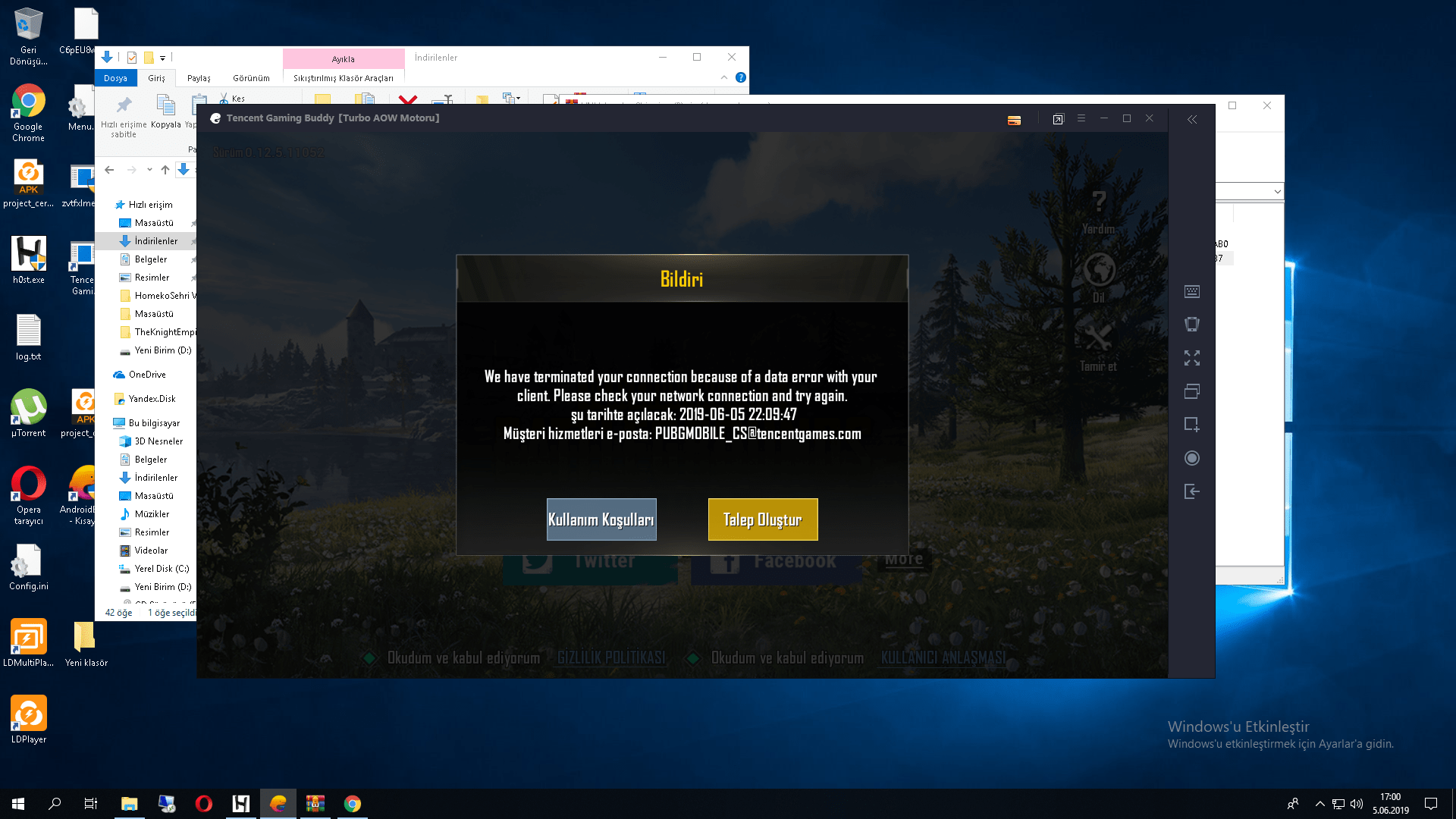Open the Quick Access Toolbar customize dropdown
Viewport: 1456px width, 819px height.
click(162, 58)
